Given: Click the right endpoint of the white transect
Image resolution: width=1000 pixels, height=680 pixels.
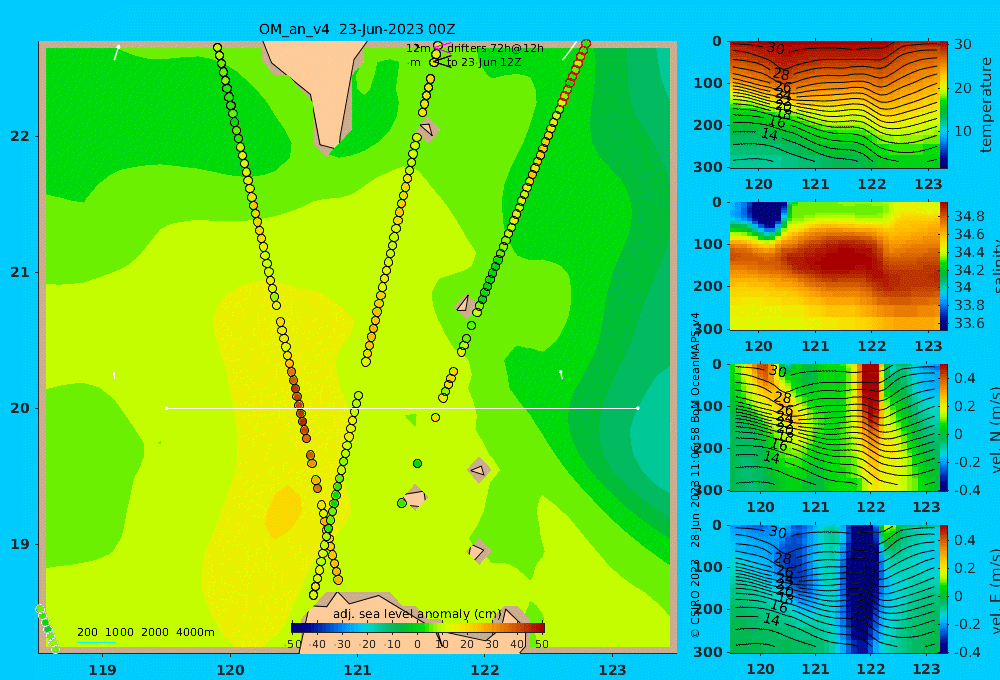Looking at the screenshot, I should click(x=638, y=408).
